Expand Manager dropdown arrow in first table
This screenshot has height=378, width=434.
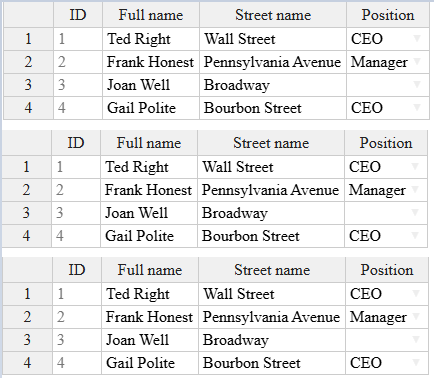417,61
